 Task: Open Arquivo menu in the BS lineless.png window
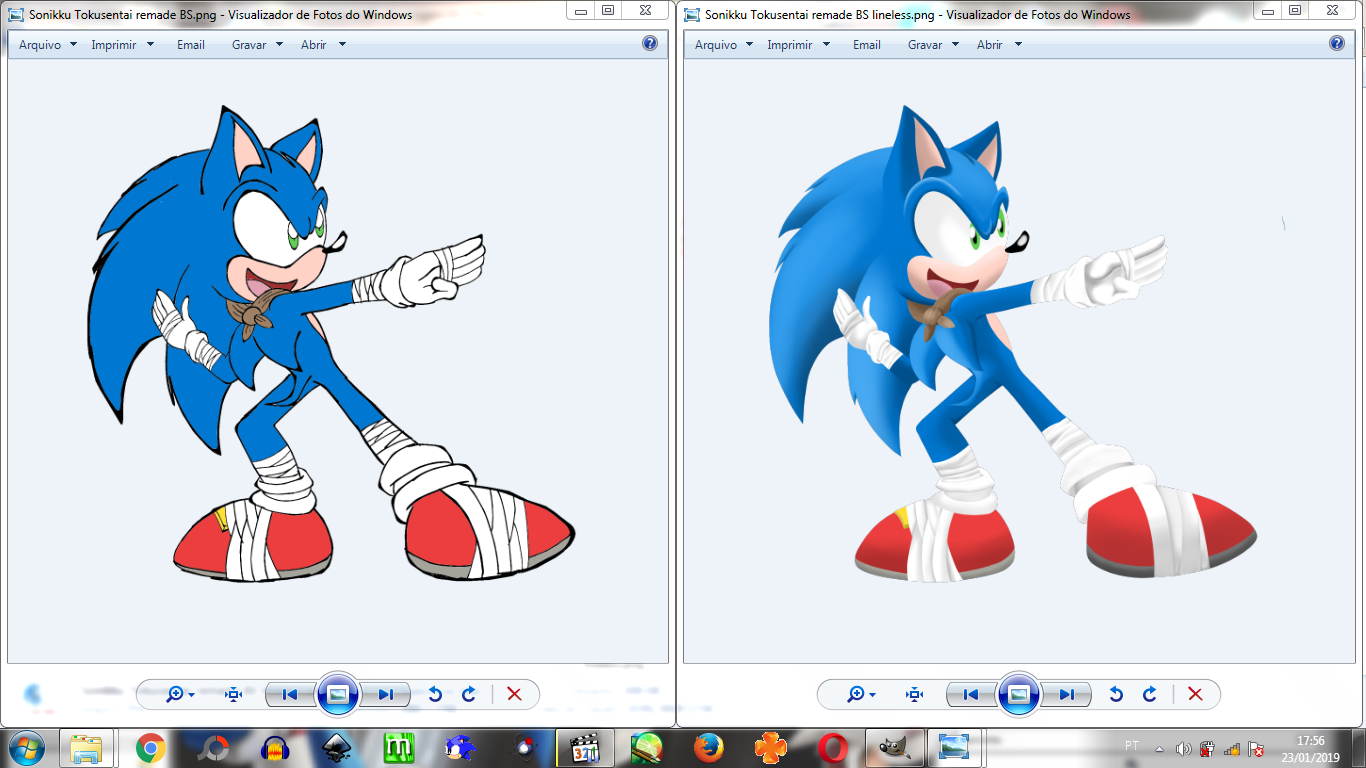pos(724,45)
